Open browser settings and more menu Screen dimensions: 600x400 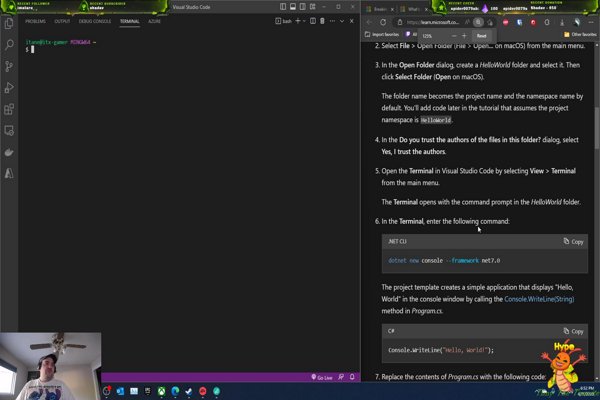click(591, 22)
